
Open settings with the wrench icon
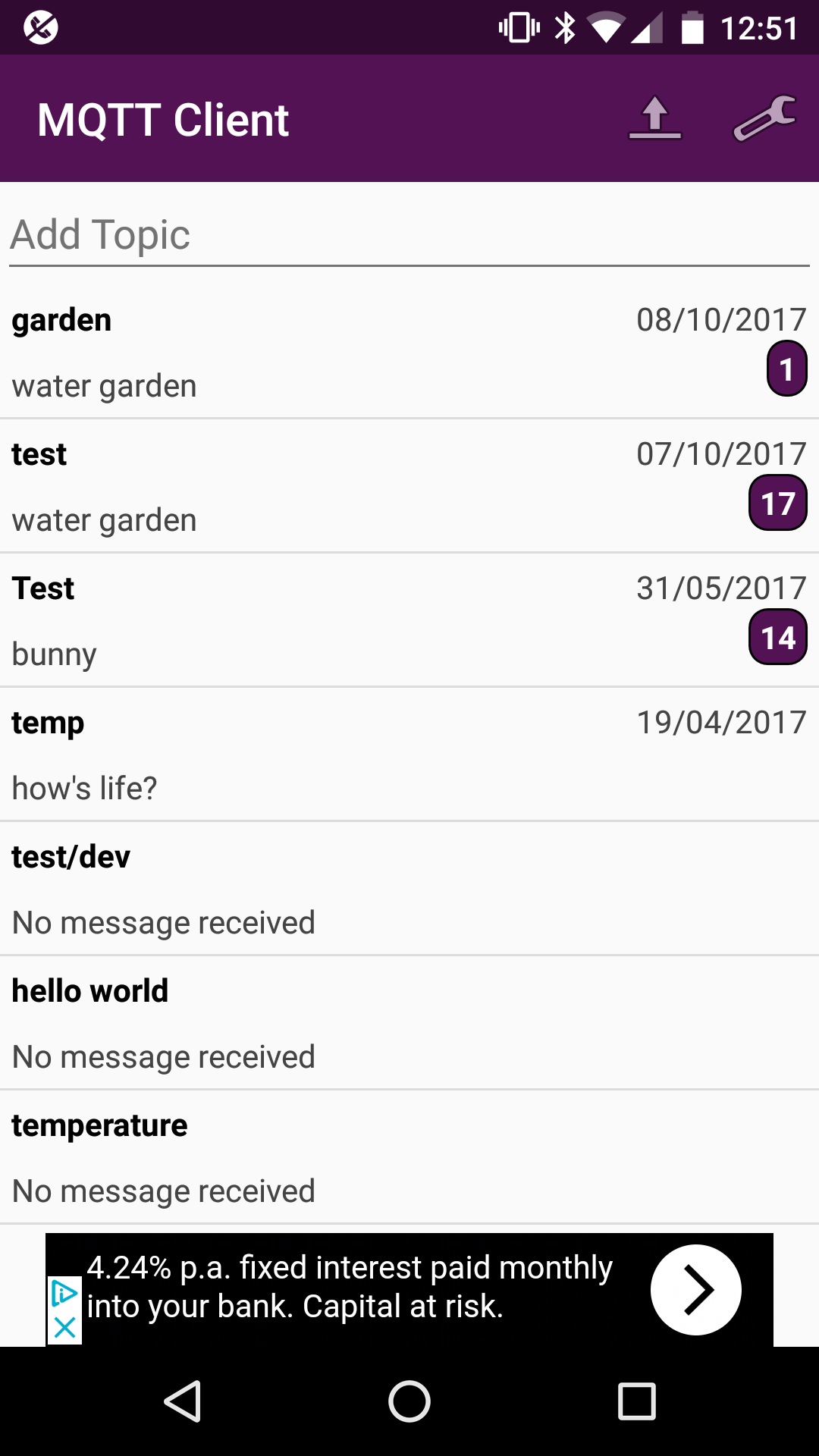coord(764,119)
